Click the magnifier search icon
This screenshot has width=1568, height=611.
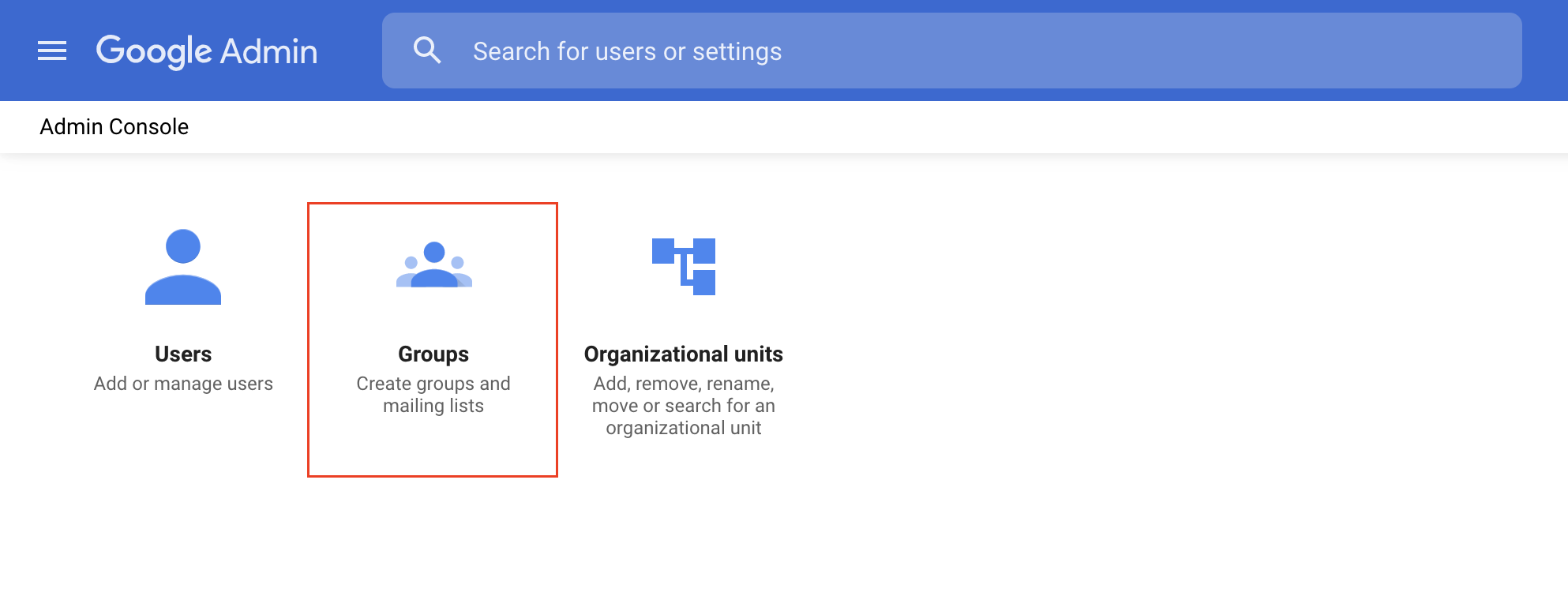click(427, 51)
